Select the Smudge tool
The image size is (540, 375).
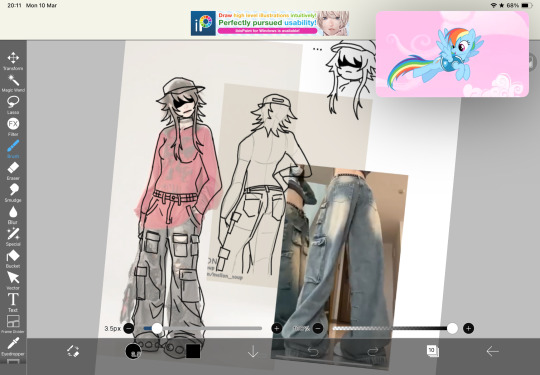(13, 193)
